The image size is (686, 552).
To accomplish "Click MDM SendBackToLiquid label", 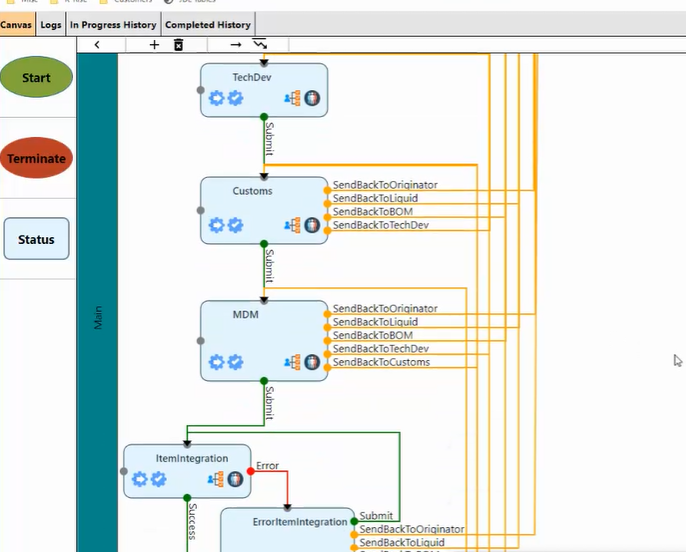I will (375, 322).
